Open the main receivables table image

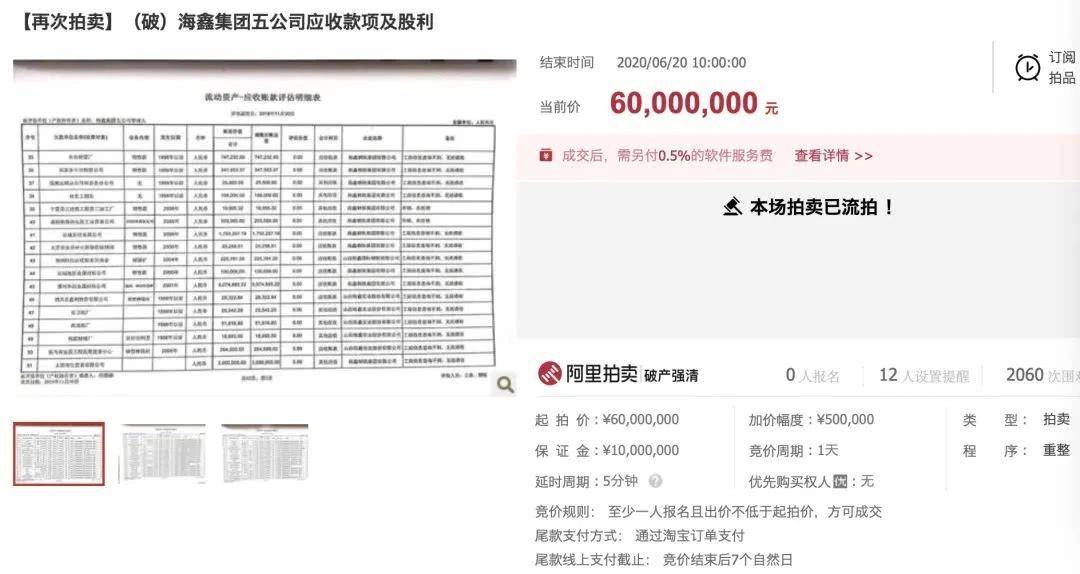pyautogui.click(x=264, y=228)
